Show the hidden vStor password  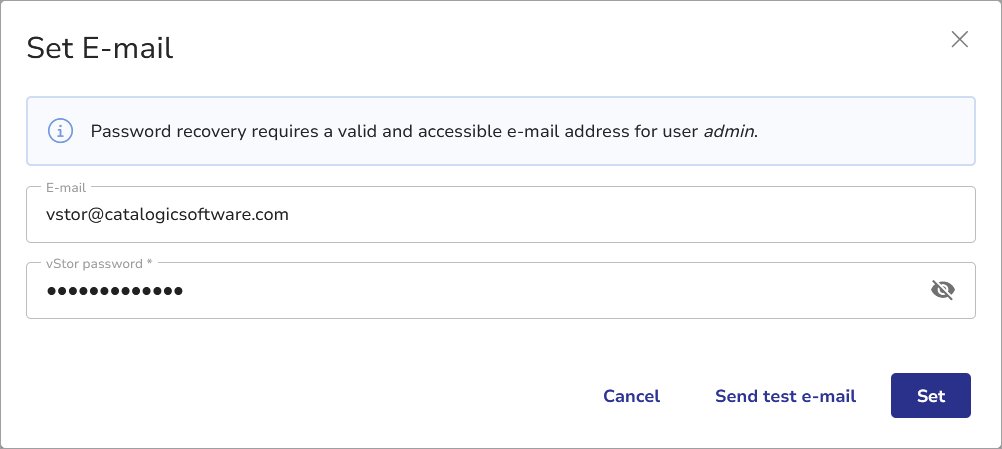(941, 290)
